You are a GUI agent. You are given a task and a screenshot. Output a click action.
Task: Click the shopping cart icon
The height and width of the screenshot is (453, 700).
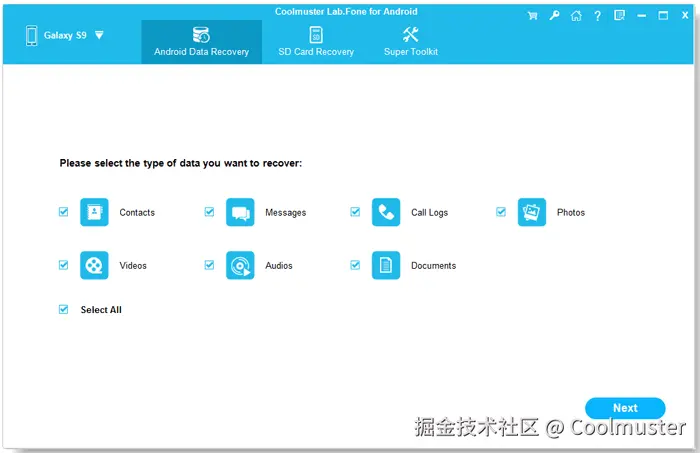point(532,16)
